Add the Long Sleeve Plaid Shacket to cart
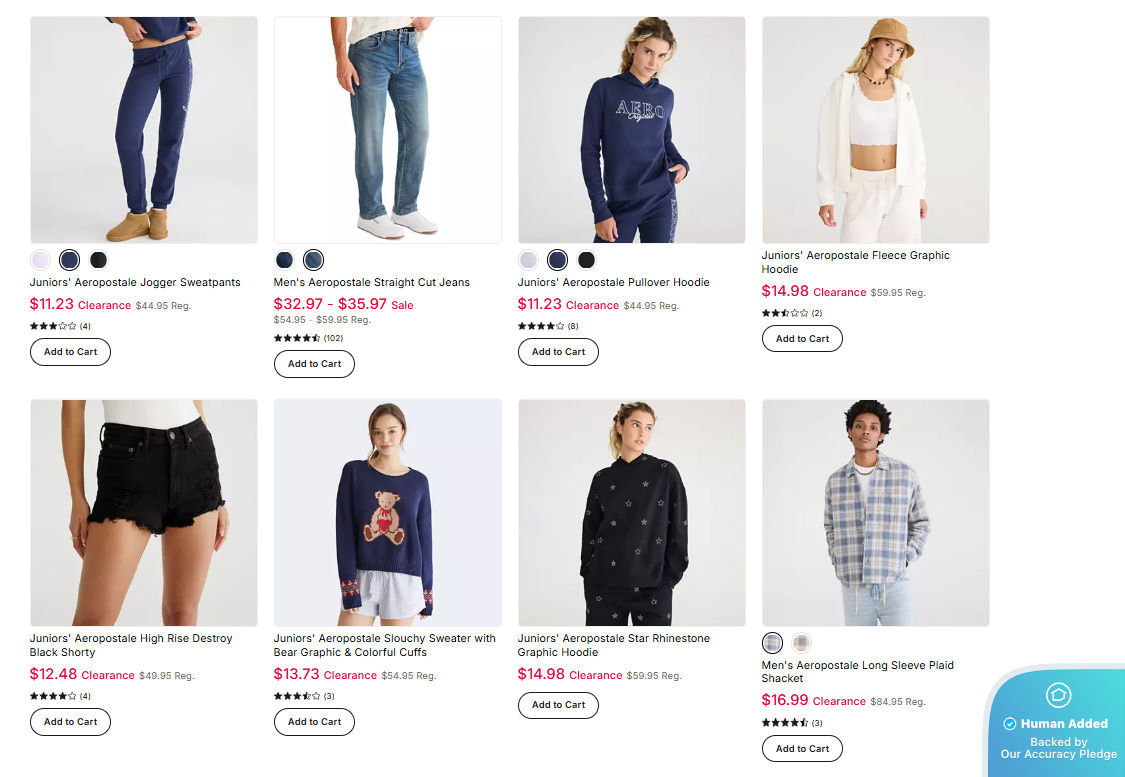 pos(802,748)
